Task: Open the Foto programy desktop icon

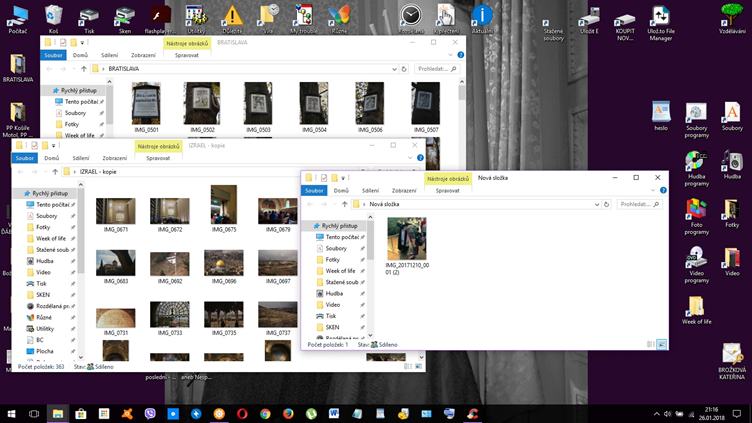Action: 696,217
